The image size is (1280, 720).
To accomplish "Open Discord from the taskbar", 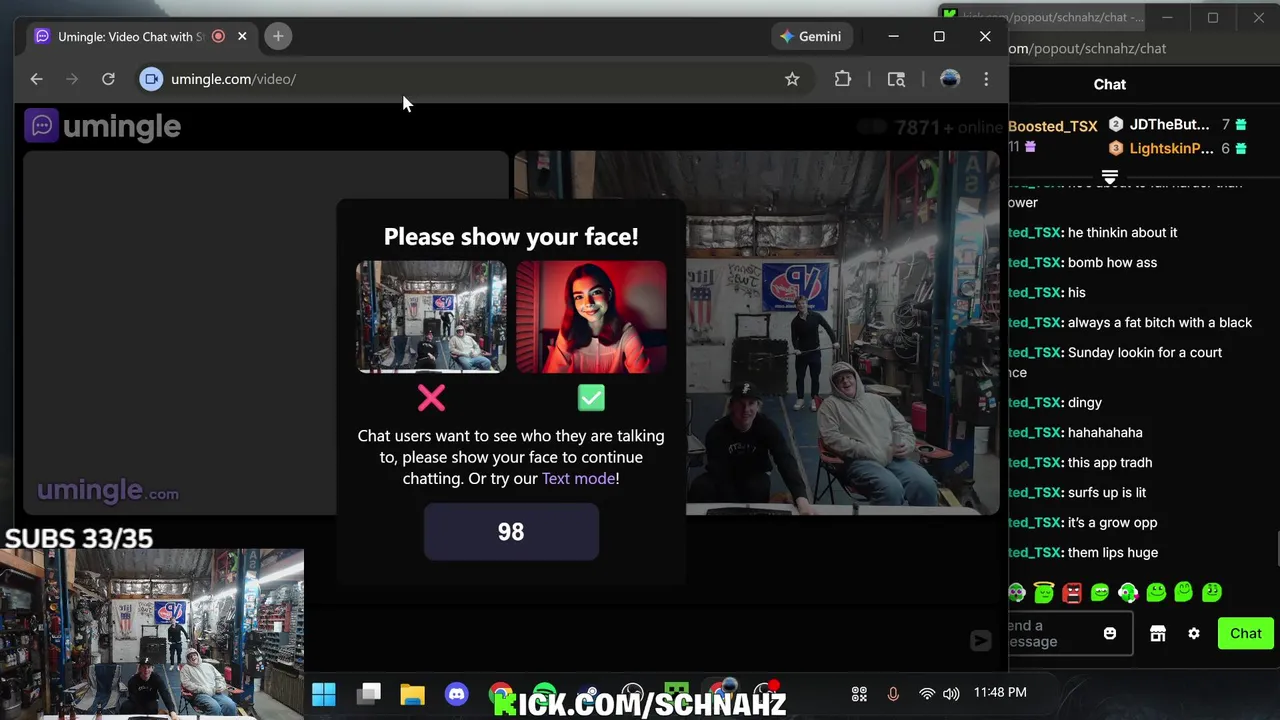I will (x=456, y=693).
